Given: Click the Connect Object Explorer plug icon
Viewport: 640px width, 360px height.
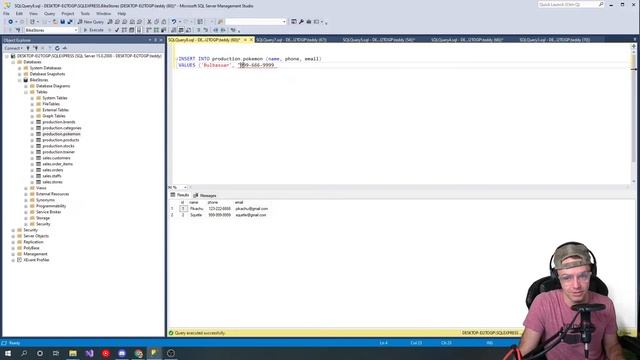Looking at the screenshot, I should click(28, 48).
